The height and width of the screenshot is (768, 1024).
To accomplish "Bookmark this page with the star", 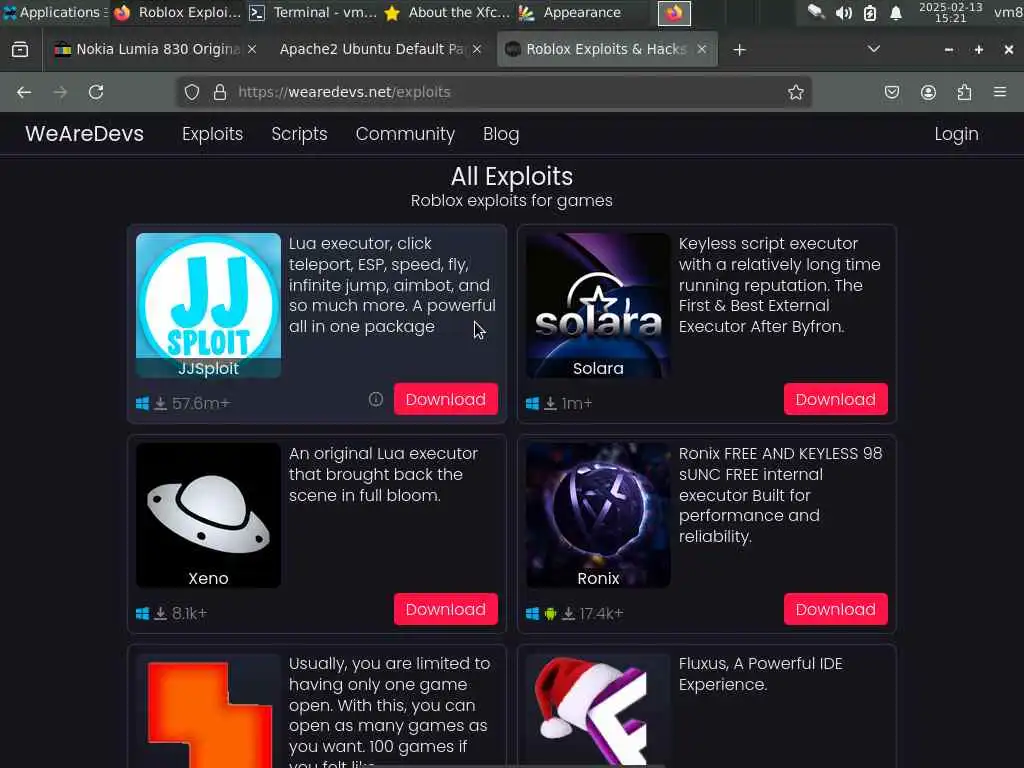I will pyautogui.click(x=795, y=92).
